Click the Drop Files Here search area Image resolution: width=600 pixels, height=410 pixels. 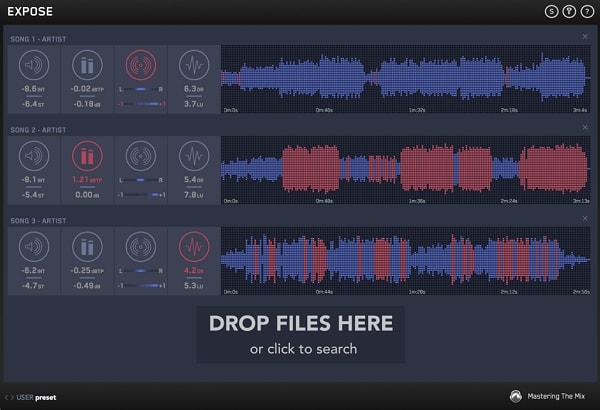coord(300,334)
